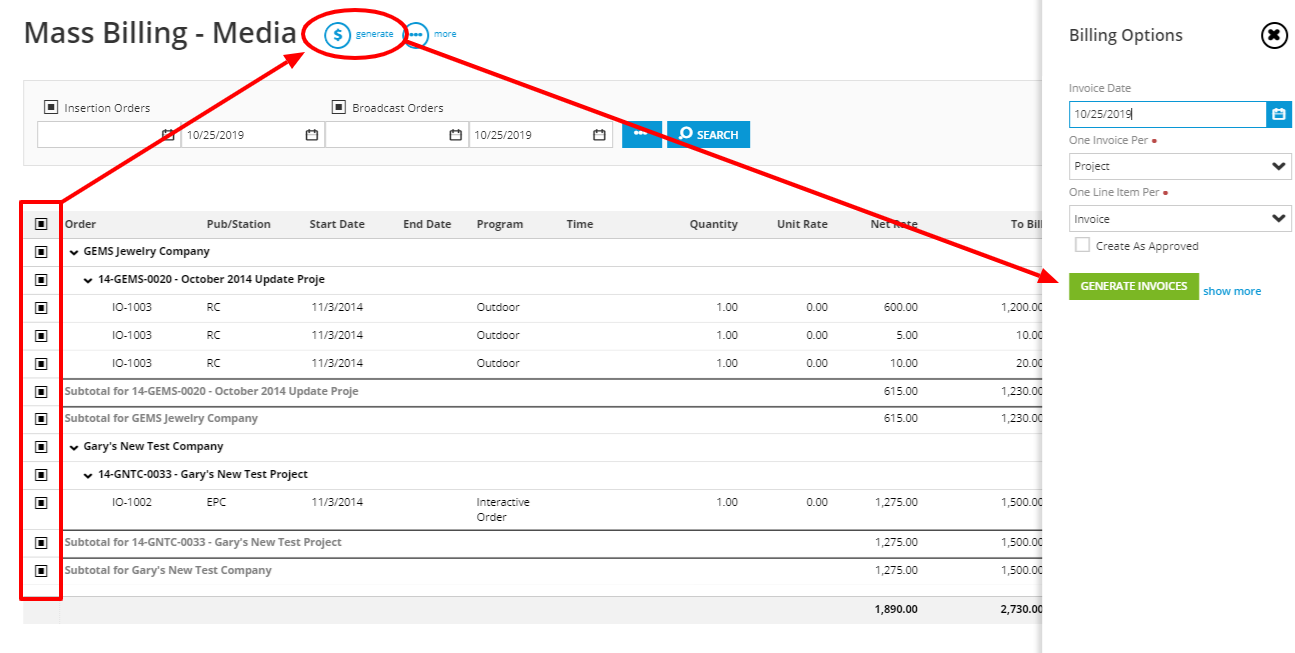Click the dollar-sign generate icon
This screenshot has height=653, width=1295.
338,35
